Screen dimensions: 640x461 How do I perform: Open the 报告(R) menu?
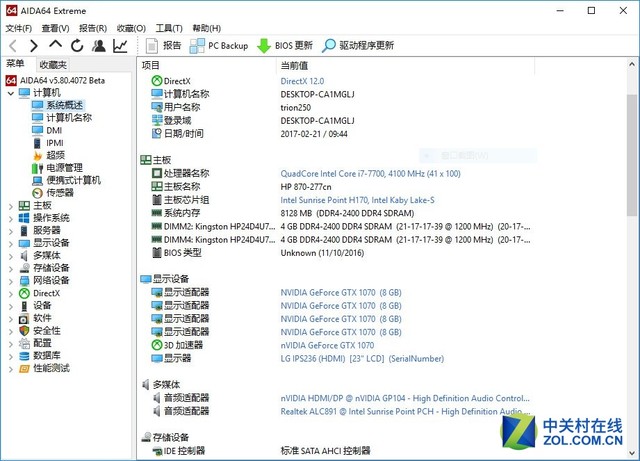(x=93, y=28)
